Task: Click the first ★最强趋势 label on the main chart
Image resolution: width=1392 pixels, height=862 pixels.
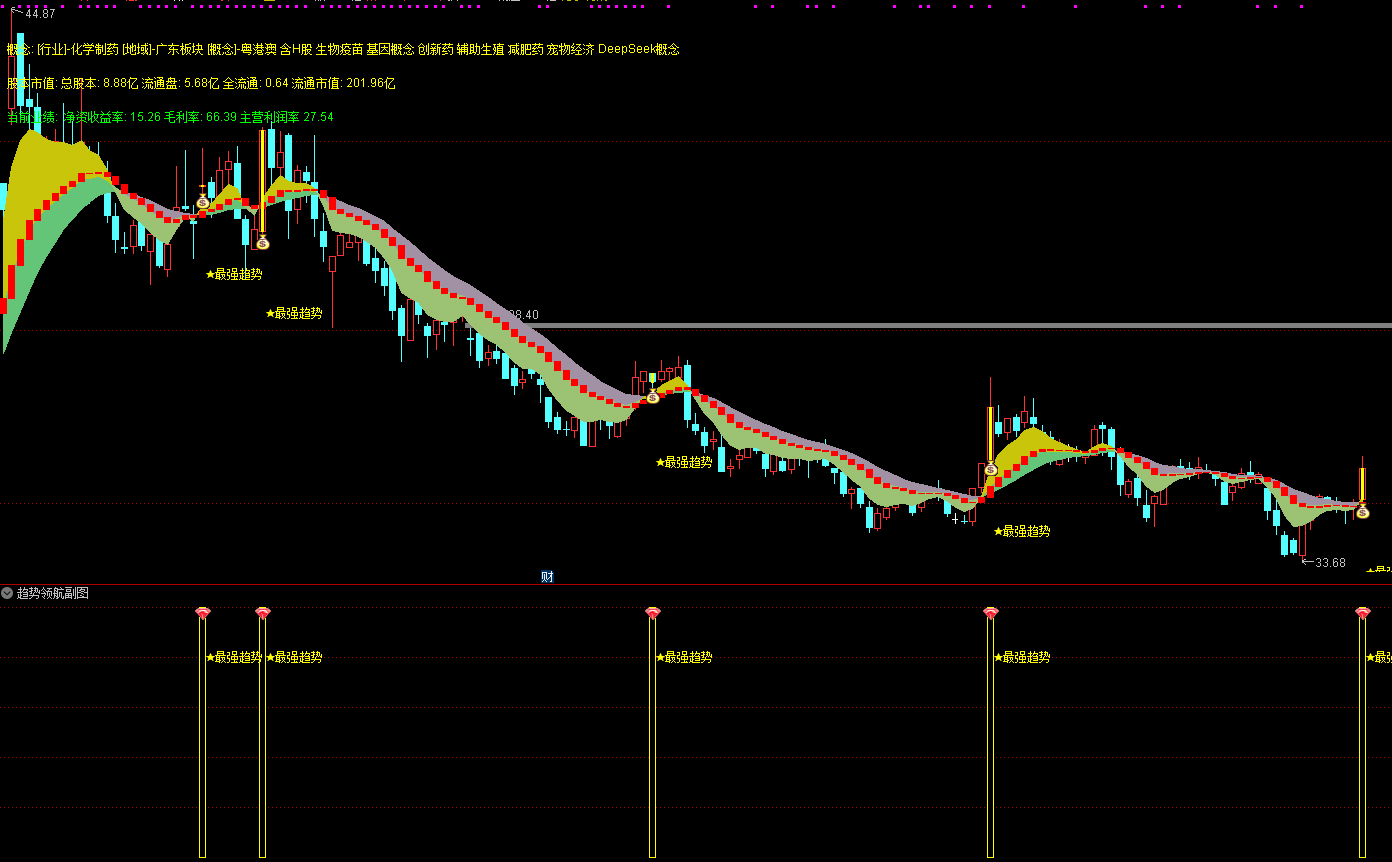Action: click(x=234, y=274)
